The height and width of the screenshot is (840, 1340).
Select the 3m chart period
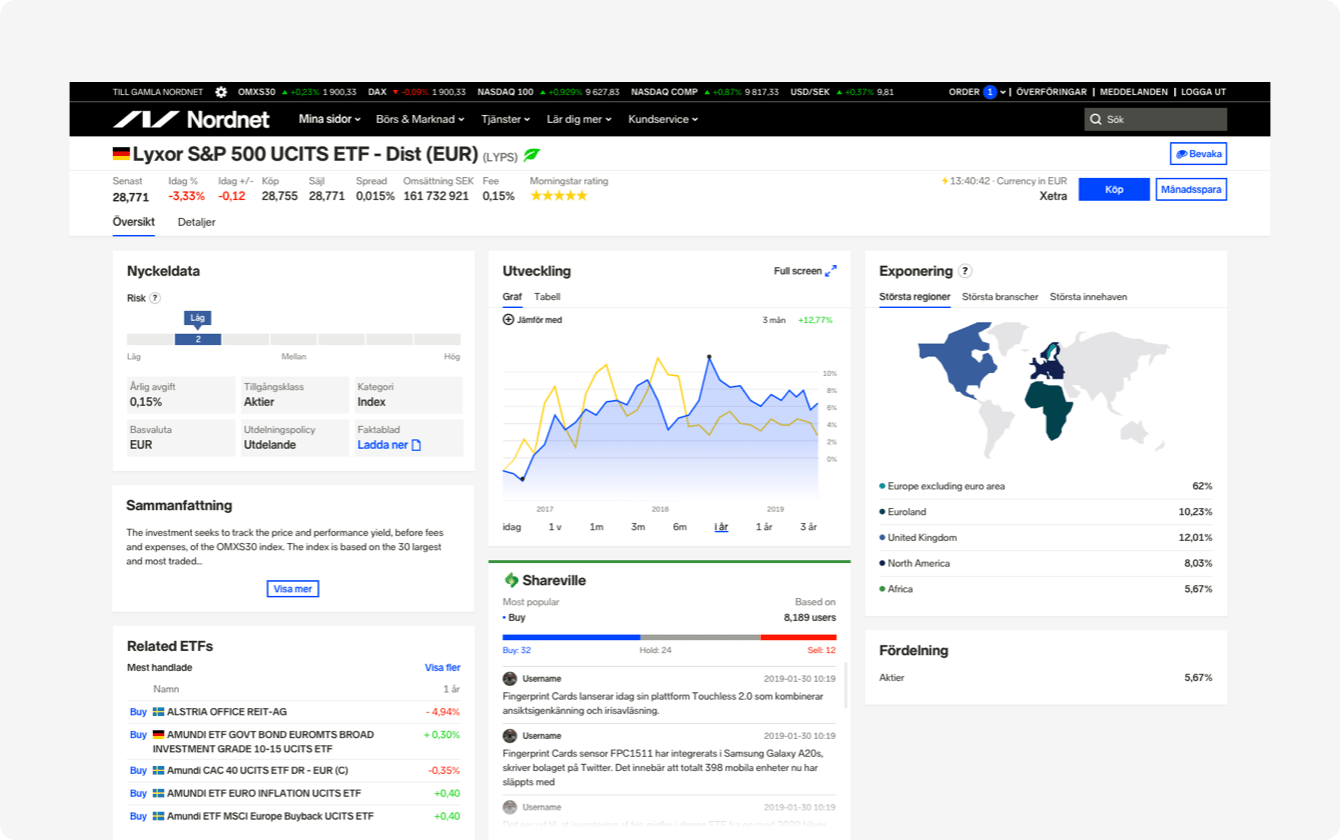click(638, 527)
